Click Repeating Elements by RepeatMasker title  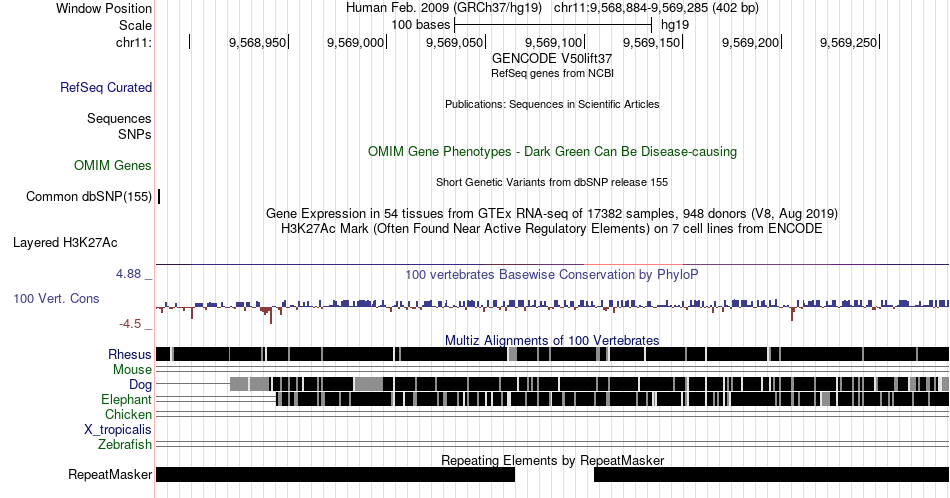(552, 460)
